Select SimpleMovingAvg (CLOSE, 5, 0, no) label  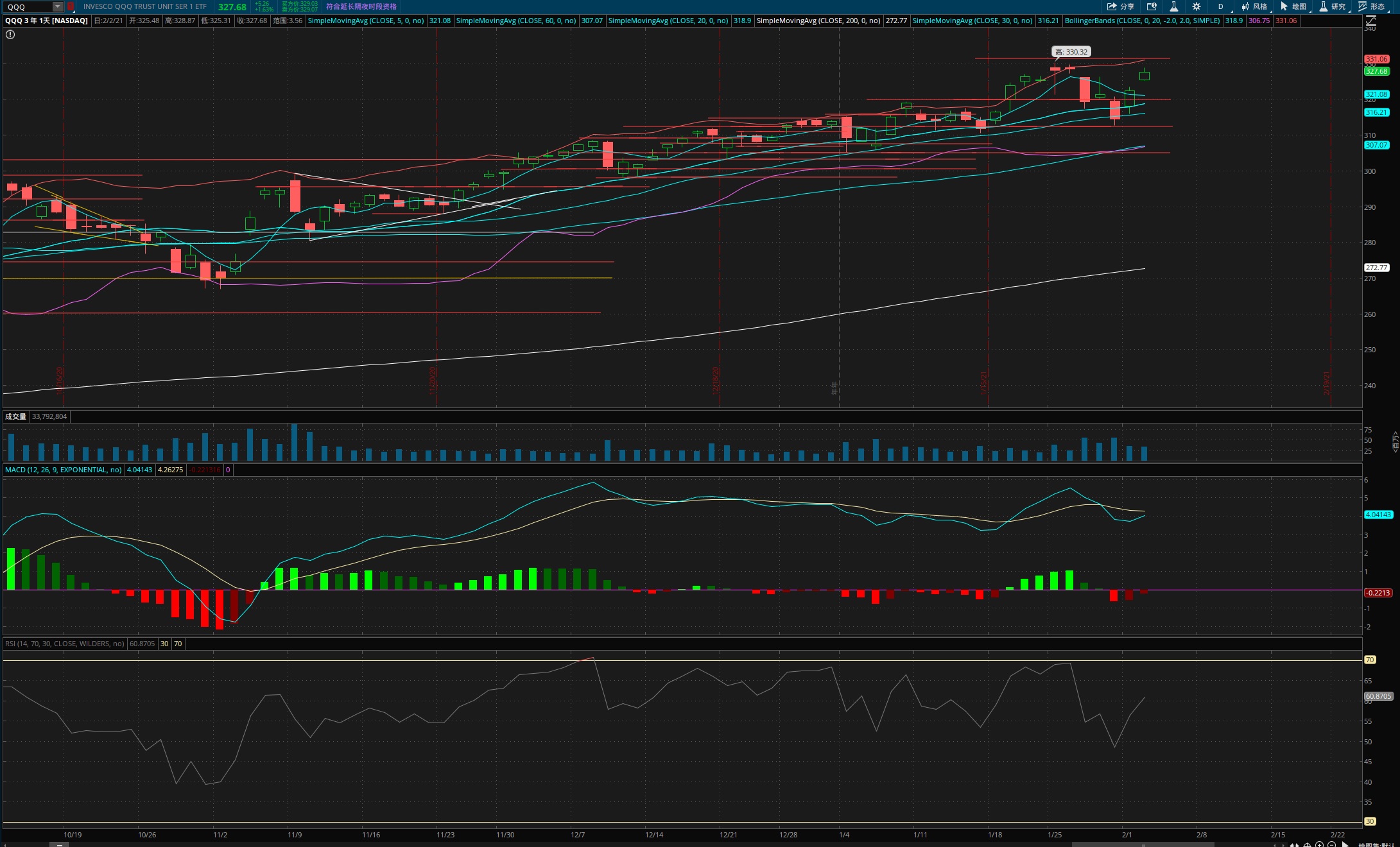point(366,21)
